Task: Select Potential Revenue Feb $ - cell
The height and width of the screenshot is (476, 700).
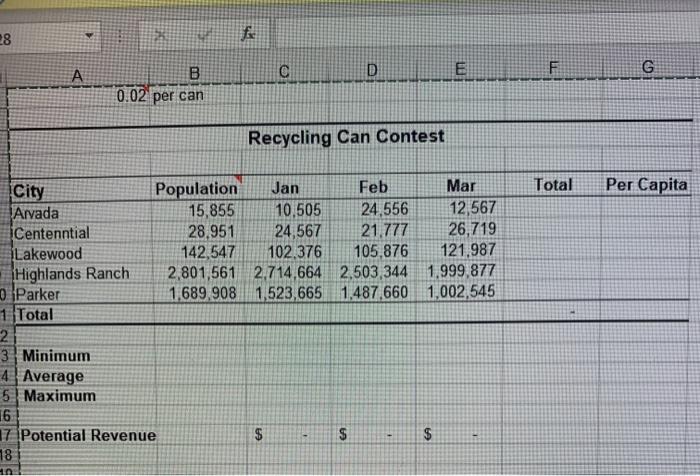Action: tap(374, 434)
